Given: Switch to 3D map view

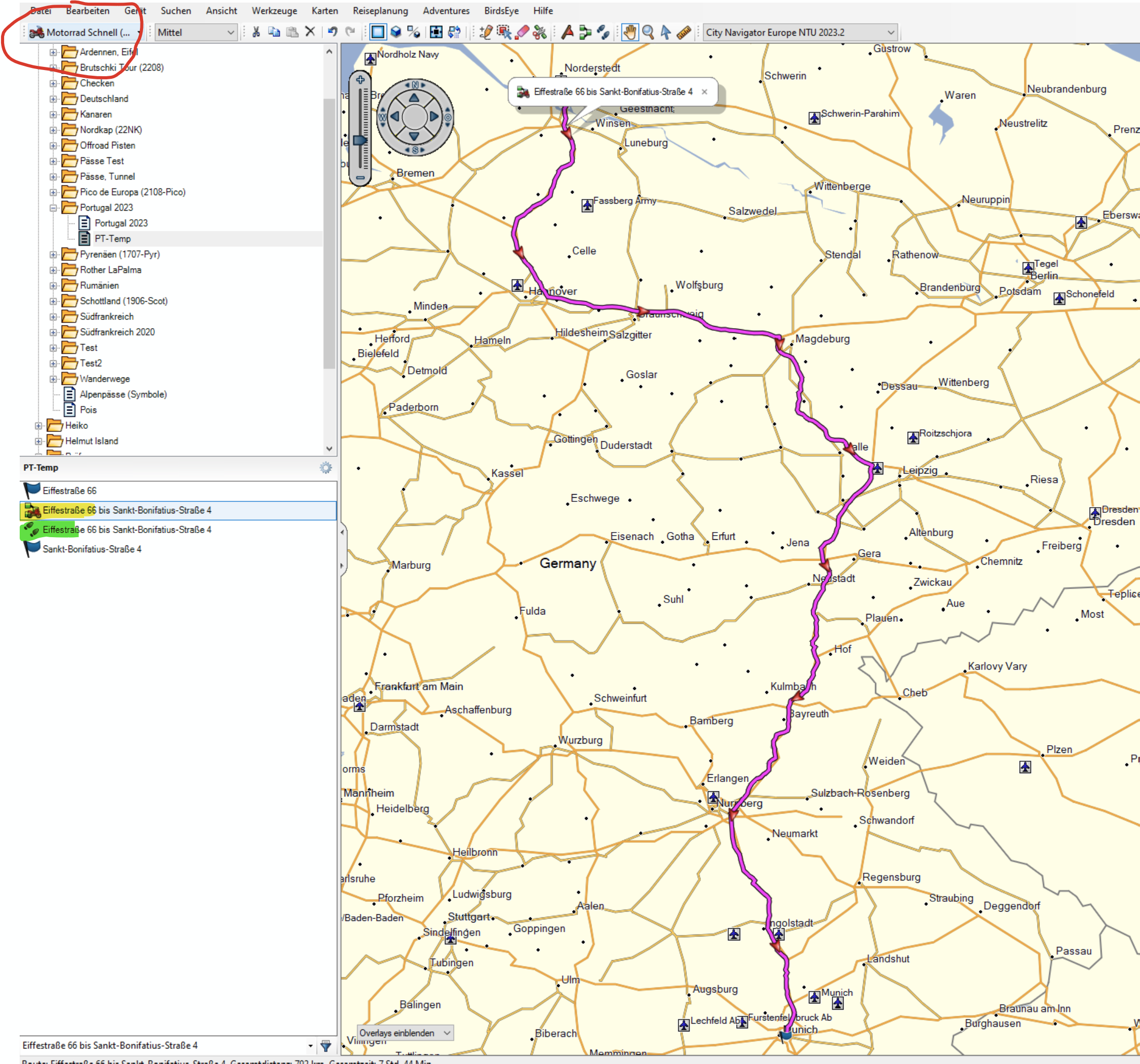Looking at the screenshot, I should 396,32.
